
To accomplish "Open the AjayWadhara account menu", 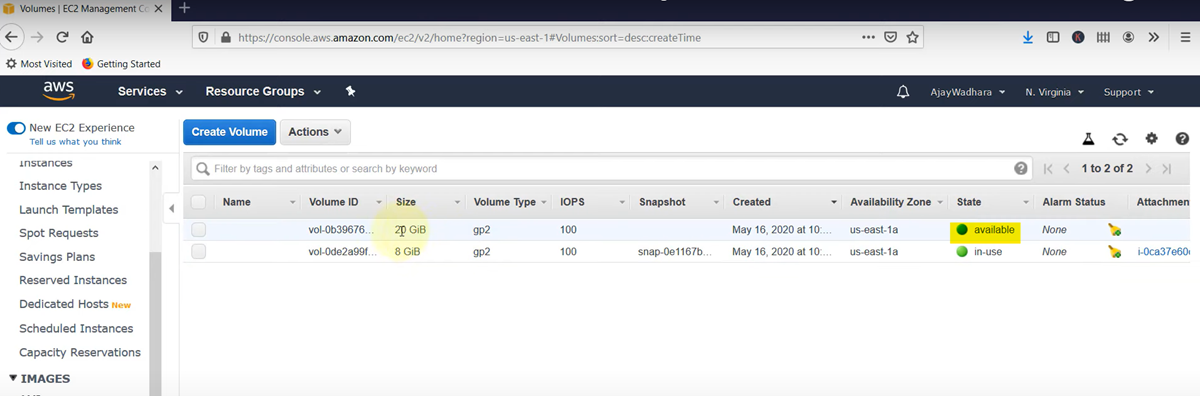I will click(968, 92).
